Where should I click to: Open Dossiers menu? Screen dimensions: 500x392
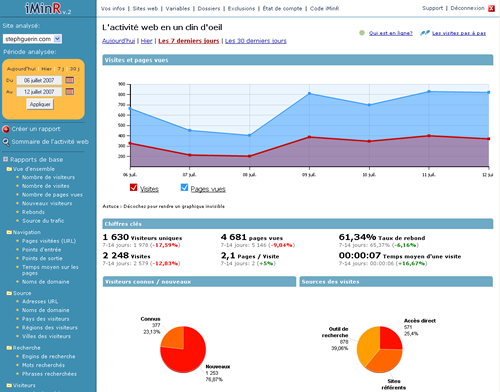click(209, 9)
